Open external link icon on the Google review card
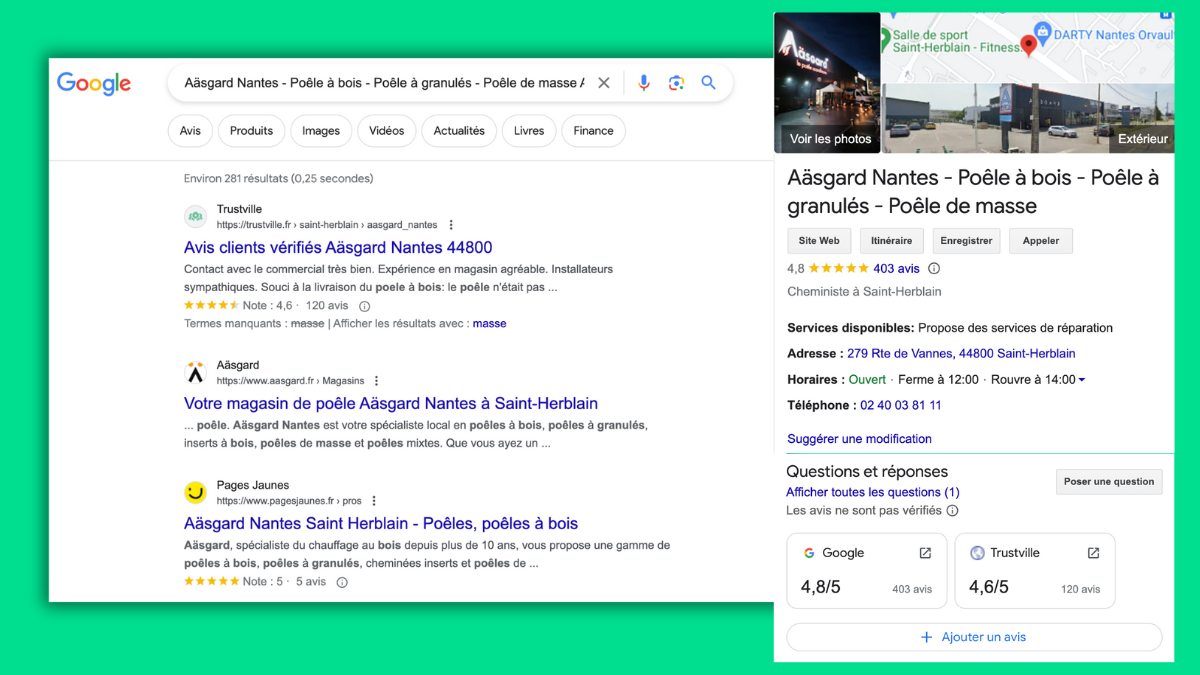 pos(925,553)
